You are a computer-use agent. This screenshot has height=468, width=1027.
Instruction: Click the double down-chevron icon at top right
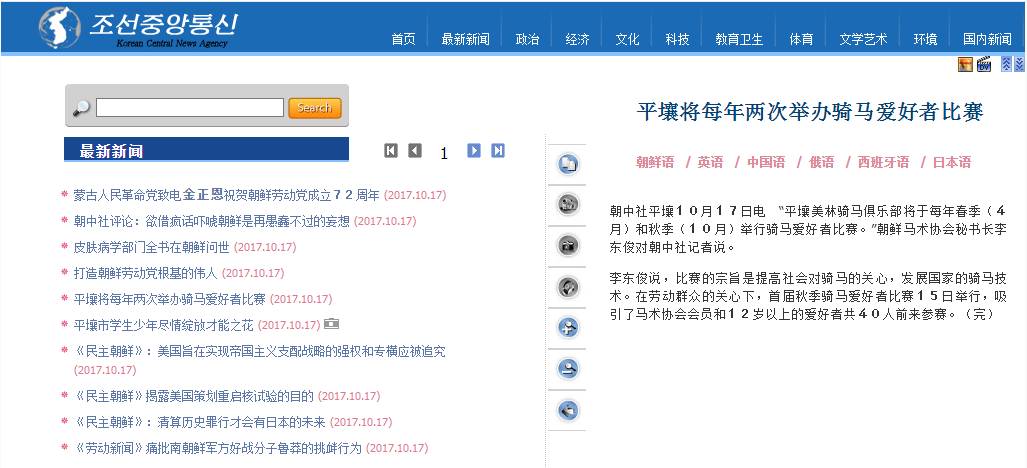pos(1019,64)
